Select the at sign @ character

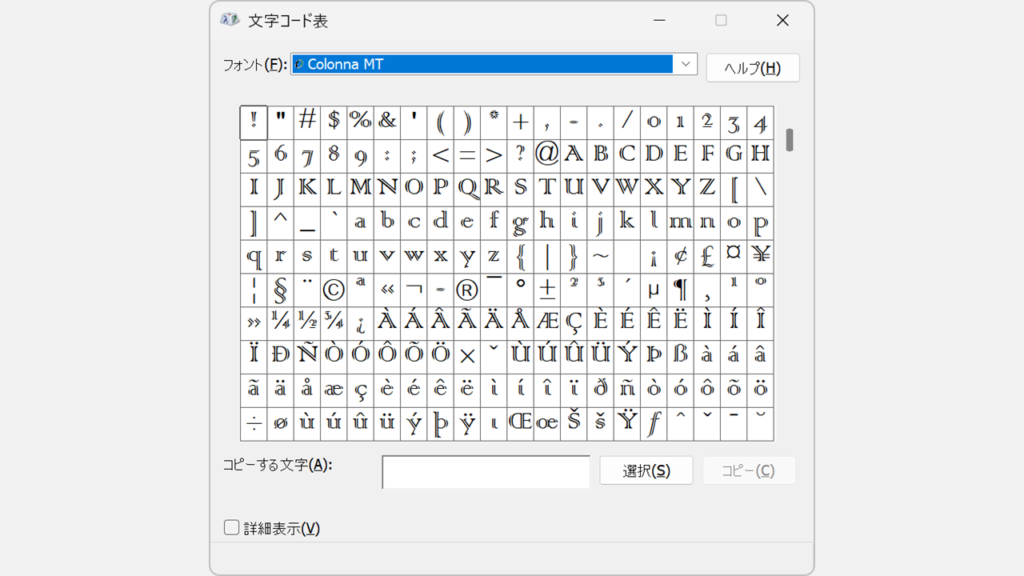tap(546, 155)
